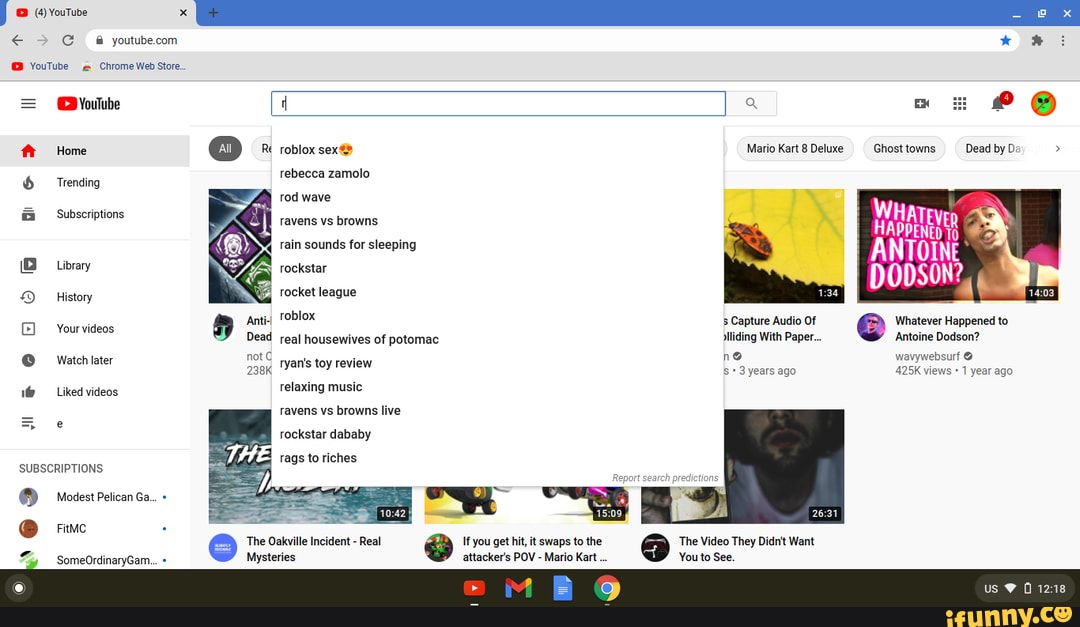
Task: Open the account avatar menu
Action: [1043, 104]
